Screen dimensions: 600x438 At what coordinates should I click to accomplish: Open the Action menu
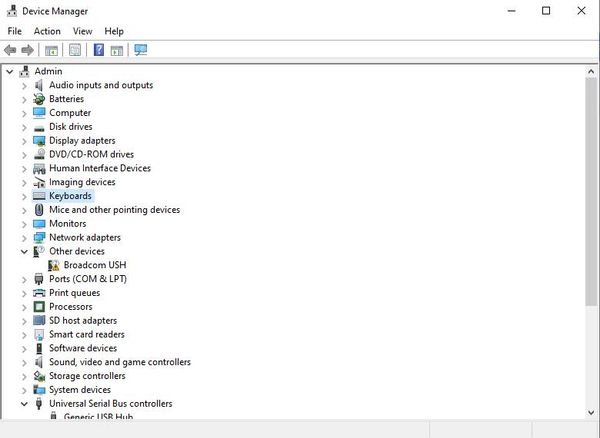[x=47, y=31]
